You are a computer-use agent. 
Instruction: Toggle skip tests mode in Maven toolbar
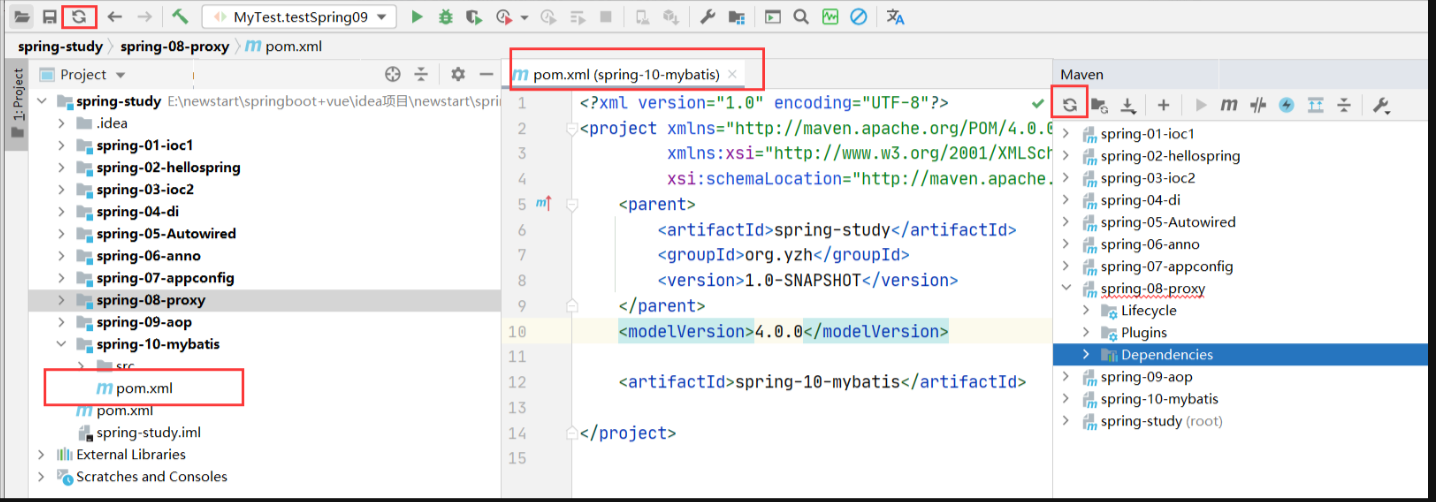[1286, 104]
